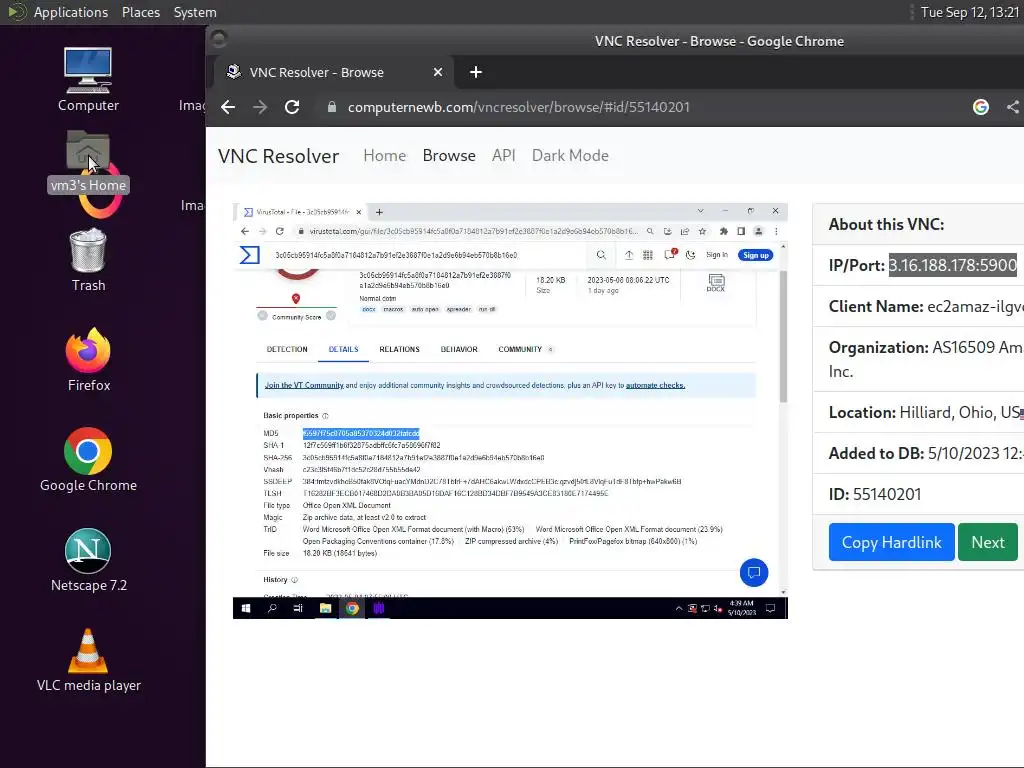
Task: Click the Google icon in address bar
Action: coord(981,107)
